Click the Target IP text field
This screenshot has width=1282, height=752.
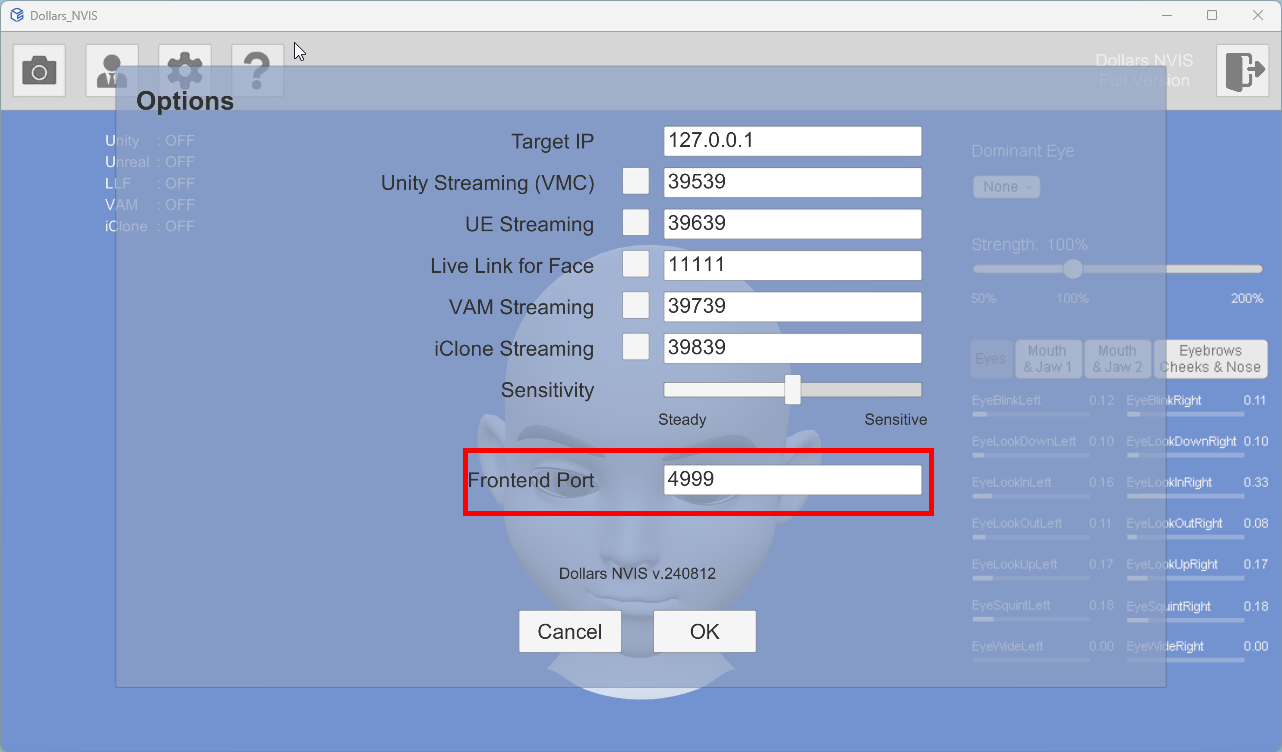point(792,141)
